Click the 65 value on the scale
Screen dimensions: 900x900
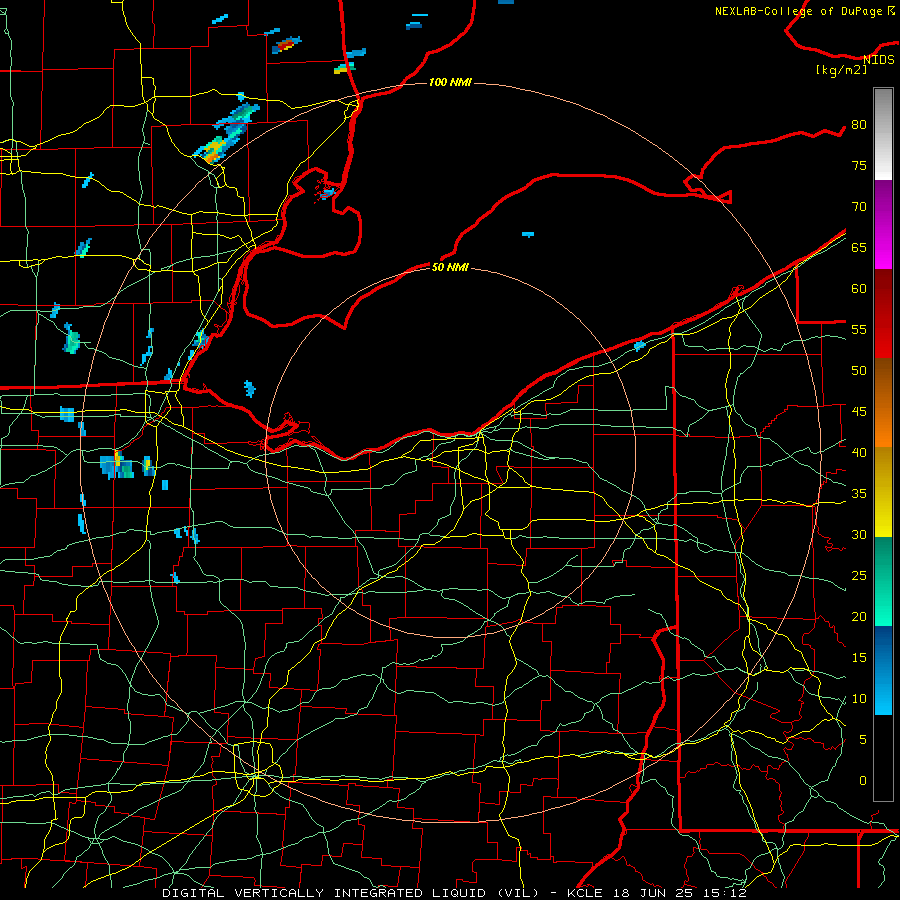[x=859, y=247]
